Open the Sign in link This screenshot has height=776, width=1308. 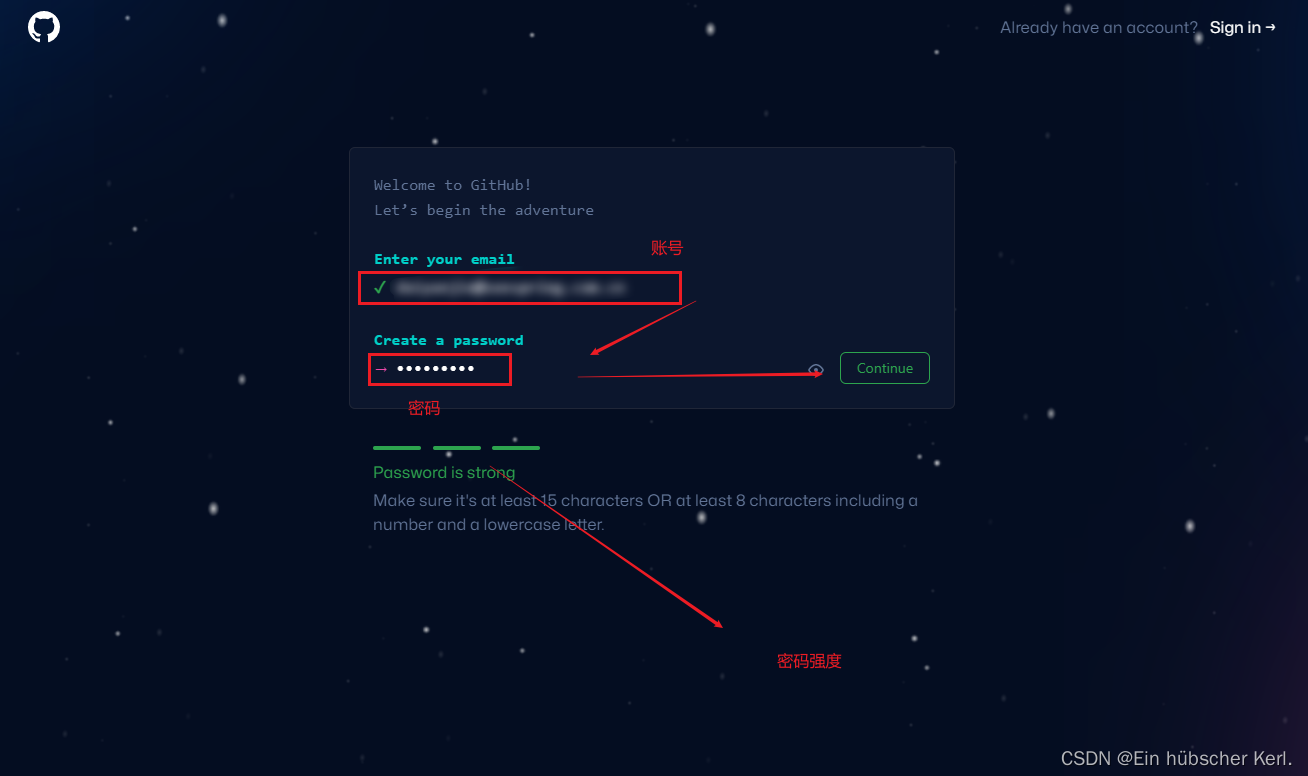[1242, 28]
